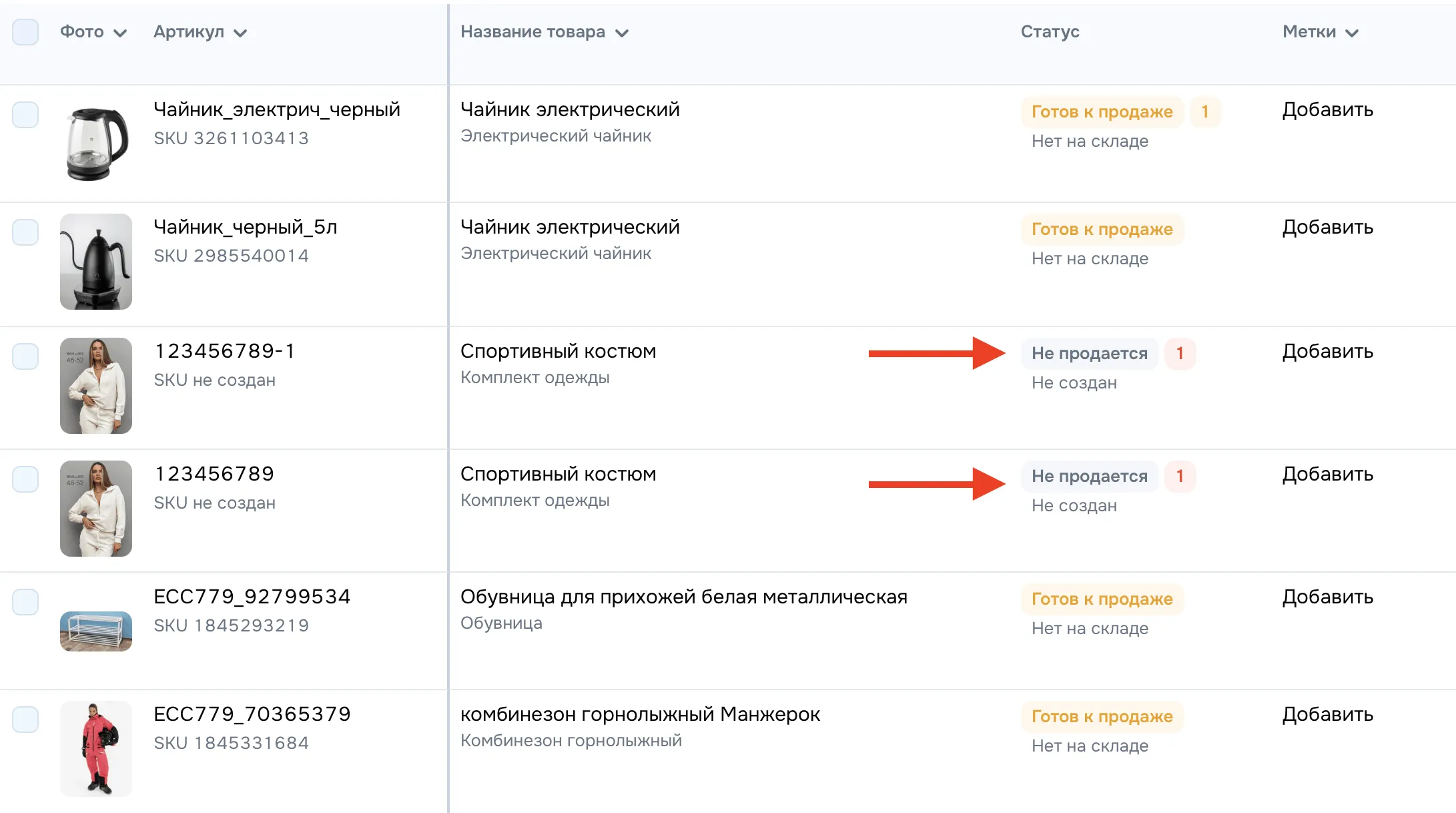
Task: Click the Статус column header
Action: [x=1050, y=31]
